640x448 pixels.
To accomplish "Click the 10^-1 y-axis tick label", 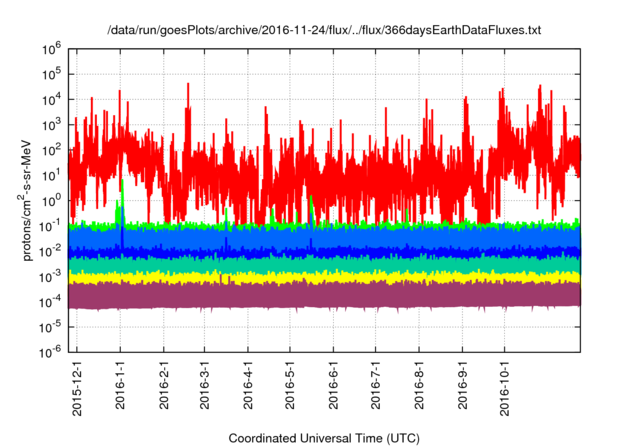I will click(x=50, y=226).
